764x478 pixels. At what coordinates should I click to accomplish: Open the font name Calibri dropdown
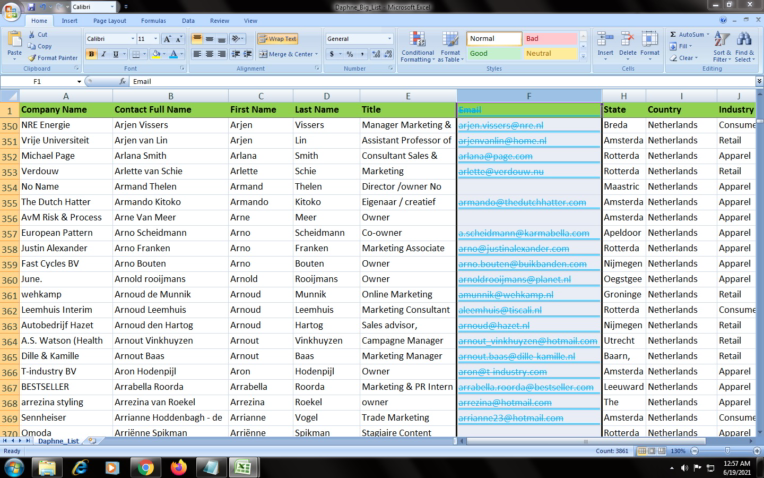tap(133, 38)
